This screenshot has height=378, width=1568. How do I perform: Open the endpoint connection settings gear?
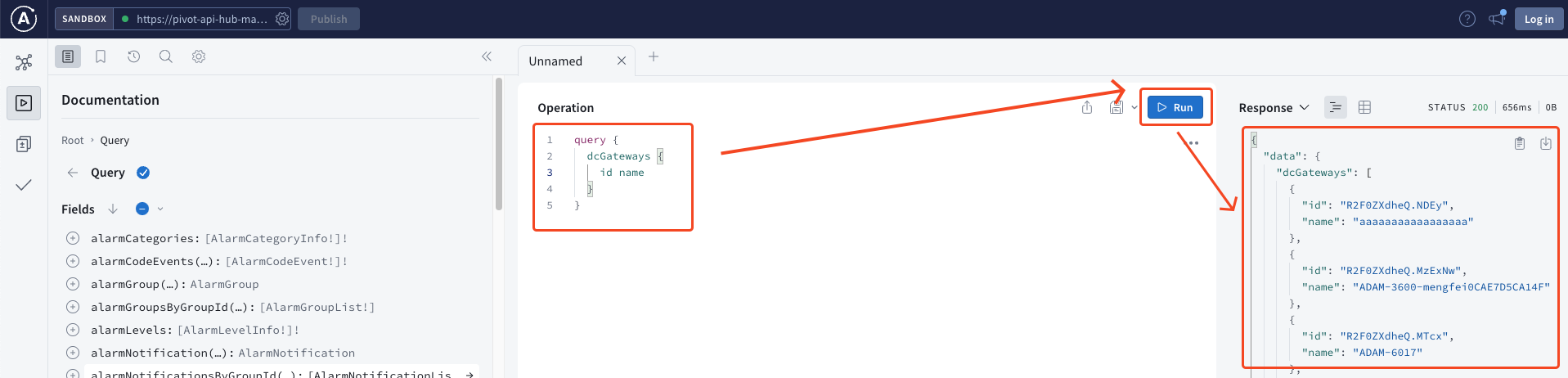(x=282, y=19)
